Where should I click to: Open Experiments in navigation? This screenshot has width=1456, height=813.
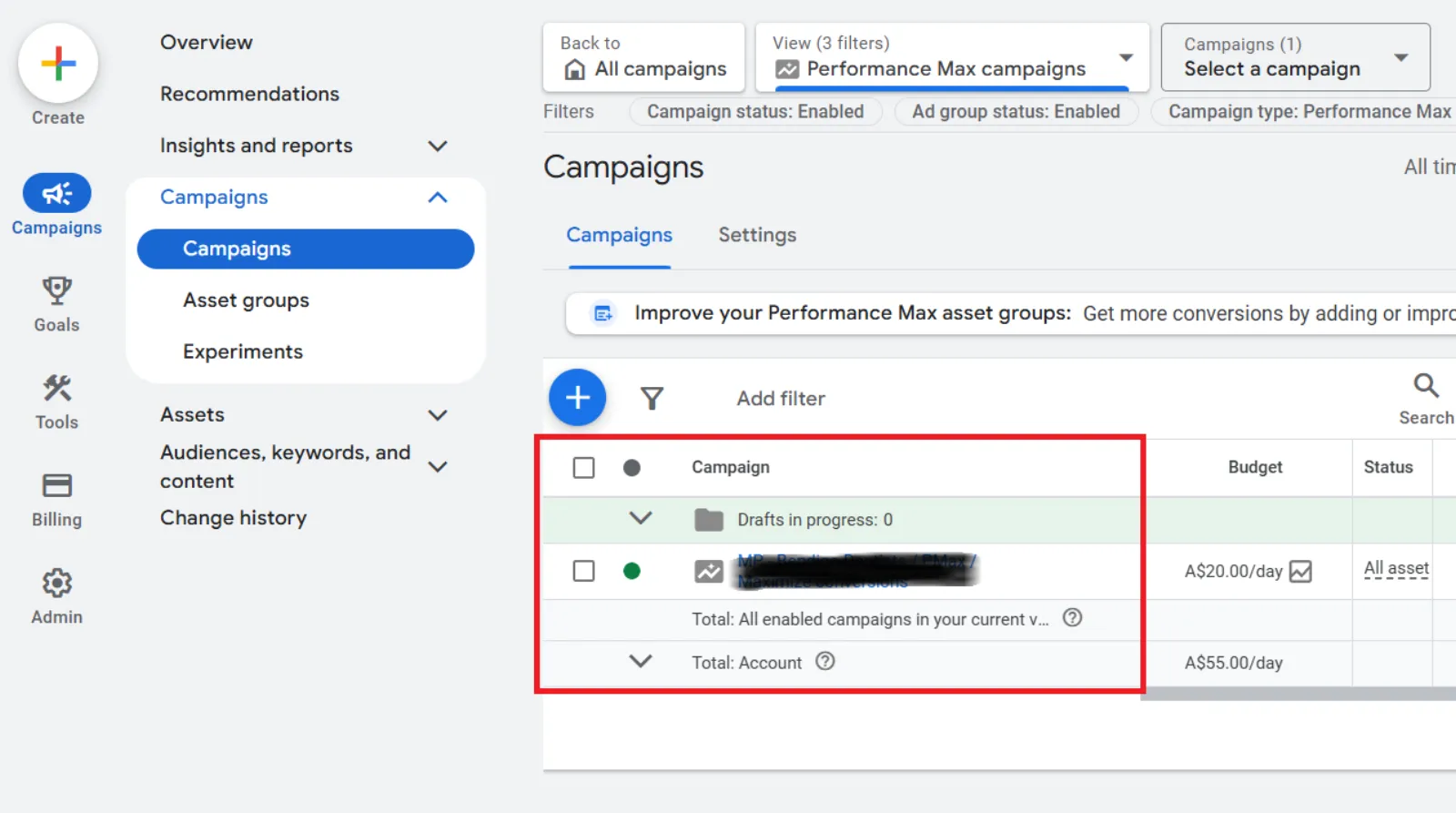point(243,351)
